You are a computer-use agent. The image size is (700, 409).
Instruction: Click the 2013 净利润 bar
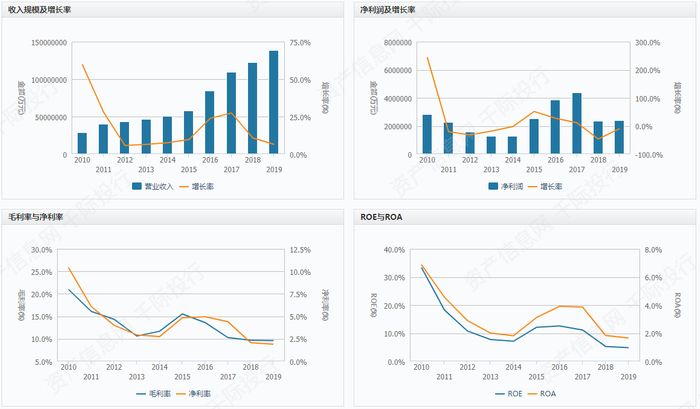click(x=491, y=146)
